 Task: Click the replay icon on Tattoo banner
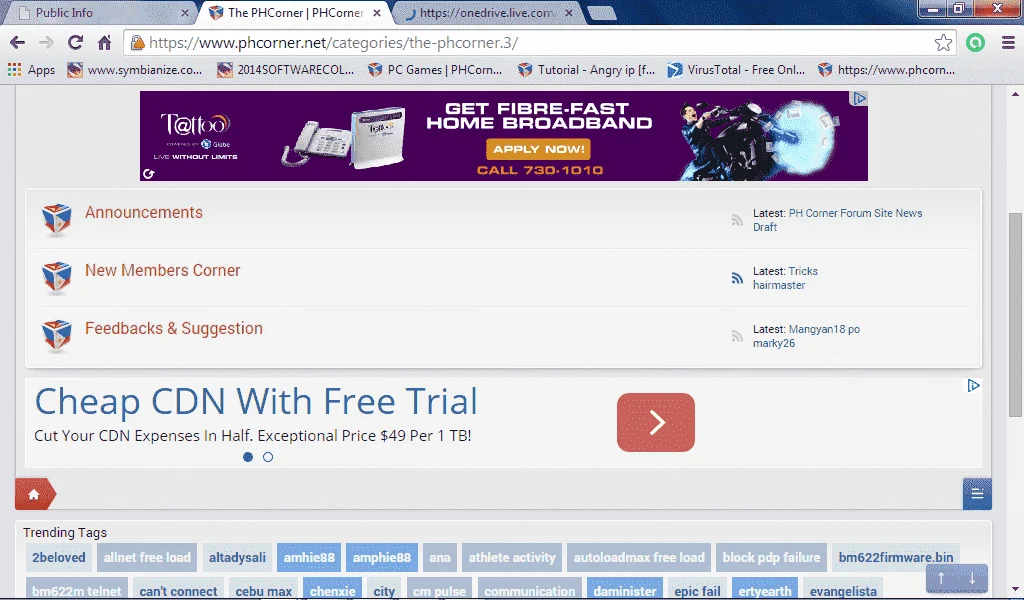[x=148, y=174]
